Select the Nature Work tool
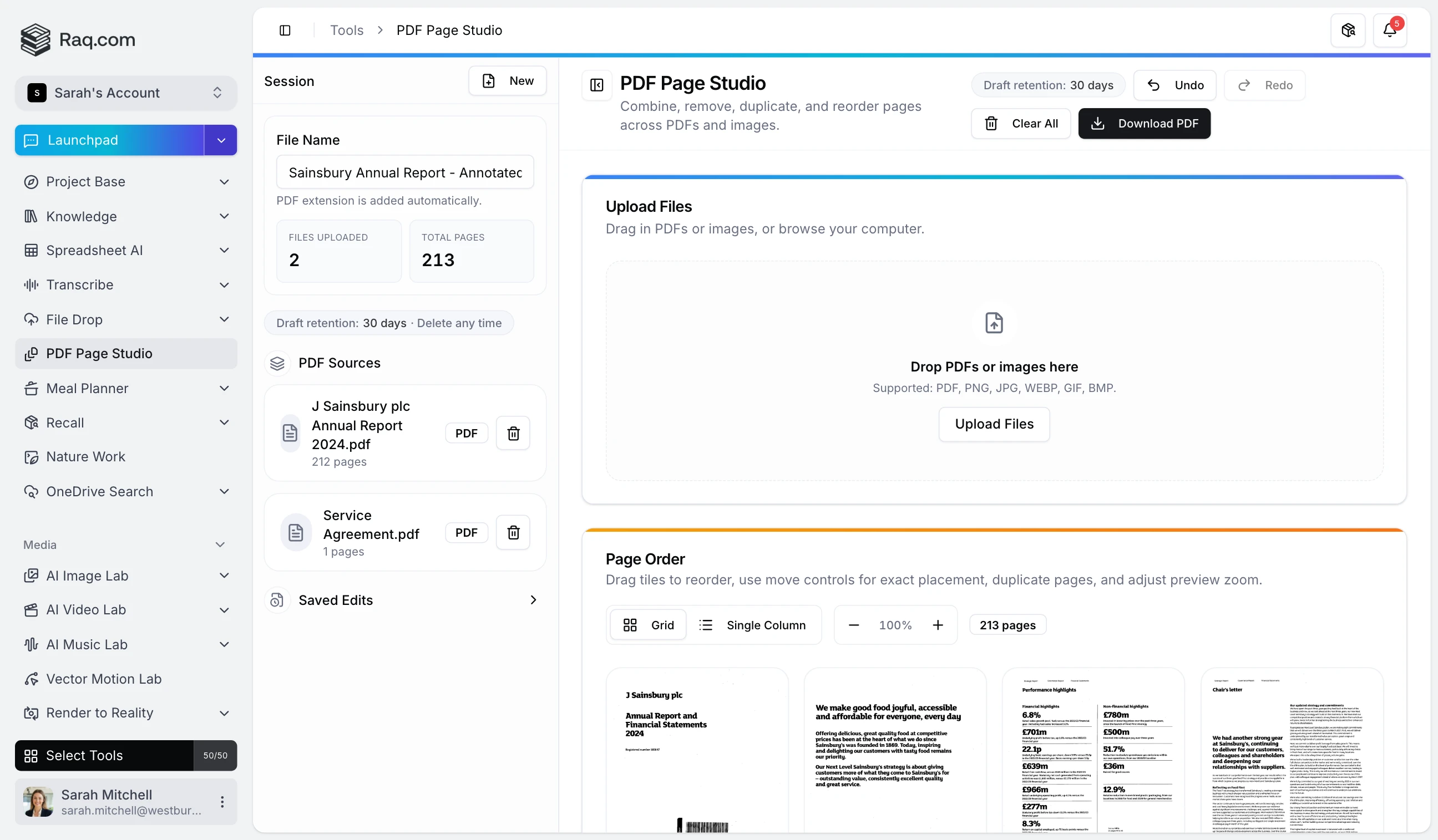Viewport: 1438px width, 840px height. (x=85, y=456)
